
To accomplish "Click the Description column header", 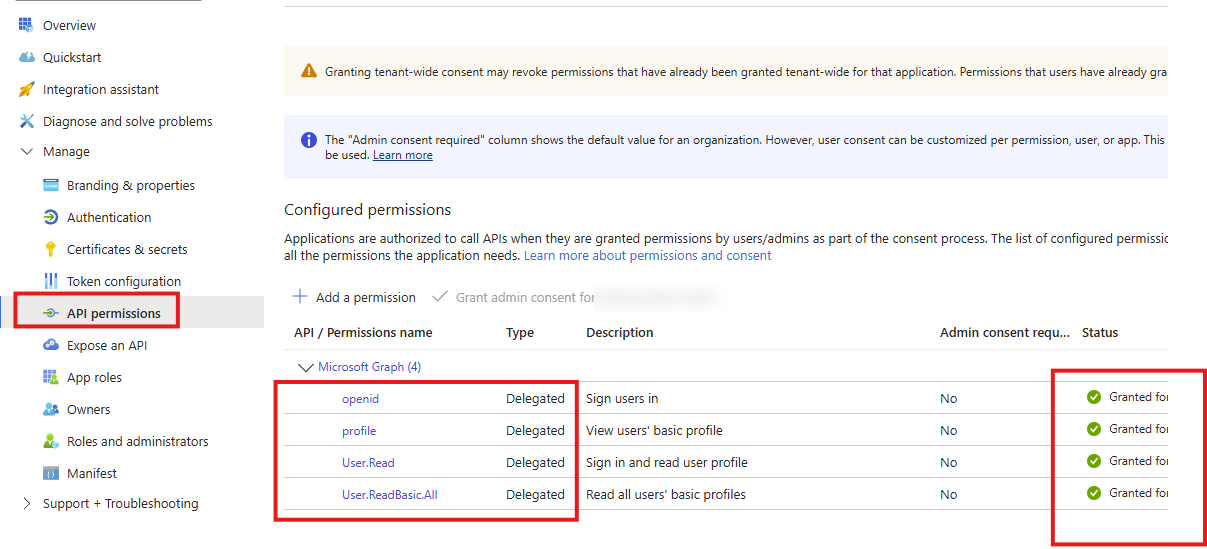I will coord(620,332).
